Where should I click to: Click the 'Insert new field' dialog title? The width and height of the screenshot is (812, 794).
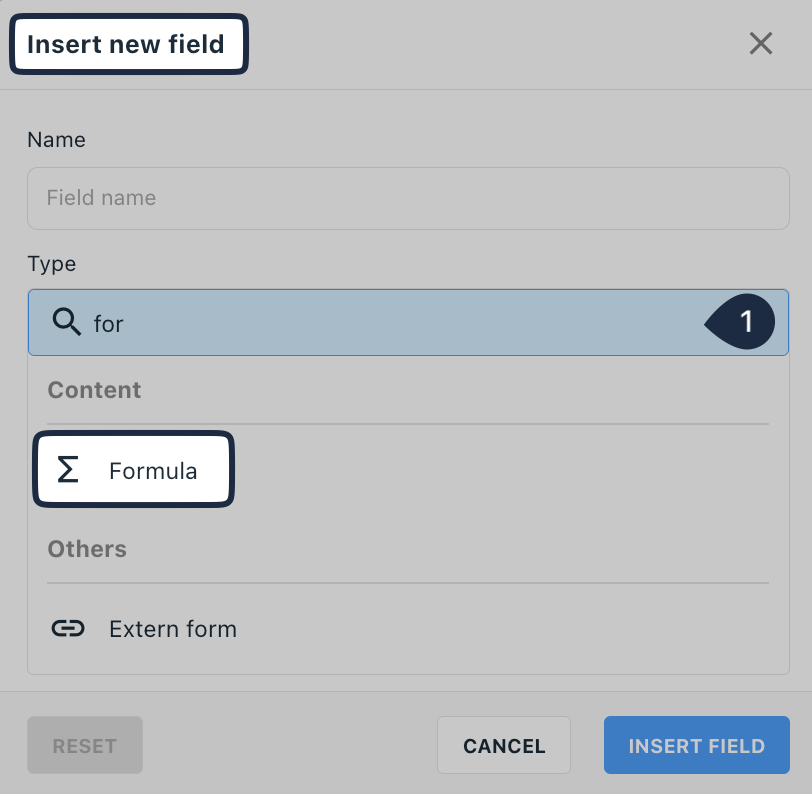pos(126,44)
